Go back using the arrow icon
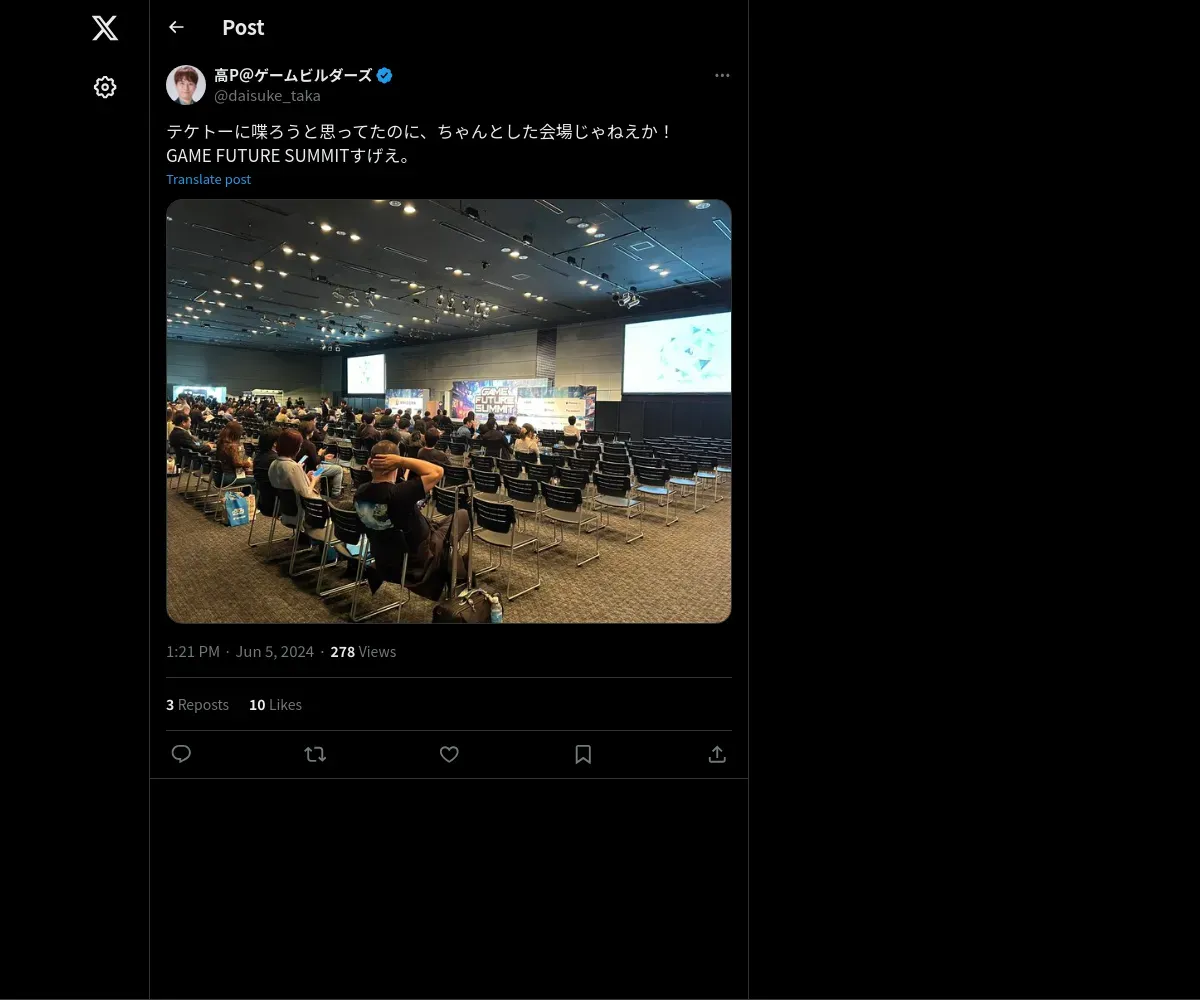1200x1000 pixels. 176,27
